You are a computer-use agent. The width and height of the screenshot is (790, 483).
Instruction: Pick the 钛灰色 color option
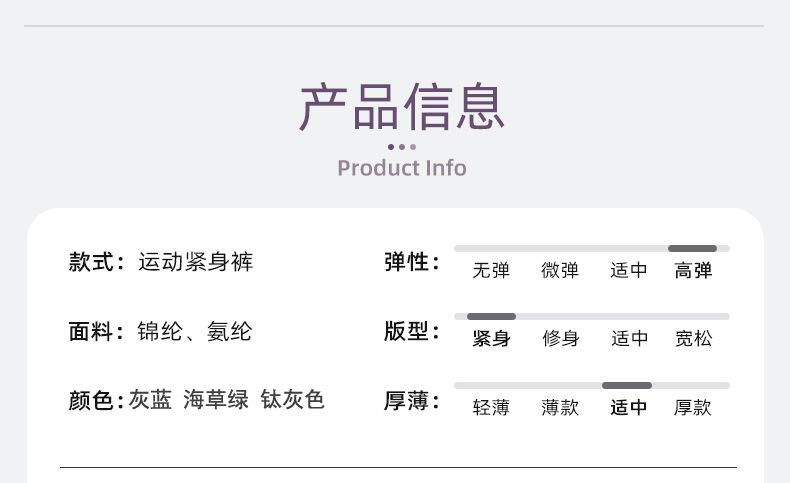click(x=293, y=400)
